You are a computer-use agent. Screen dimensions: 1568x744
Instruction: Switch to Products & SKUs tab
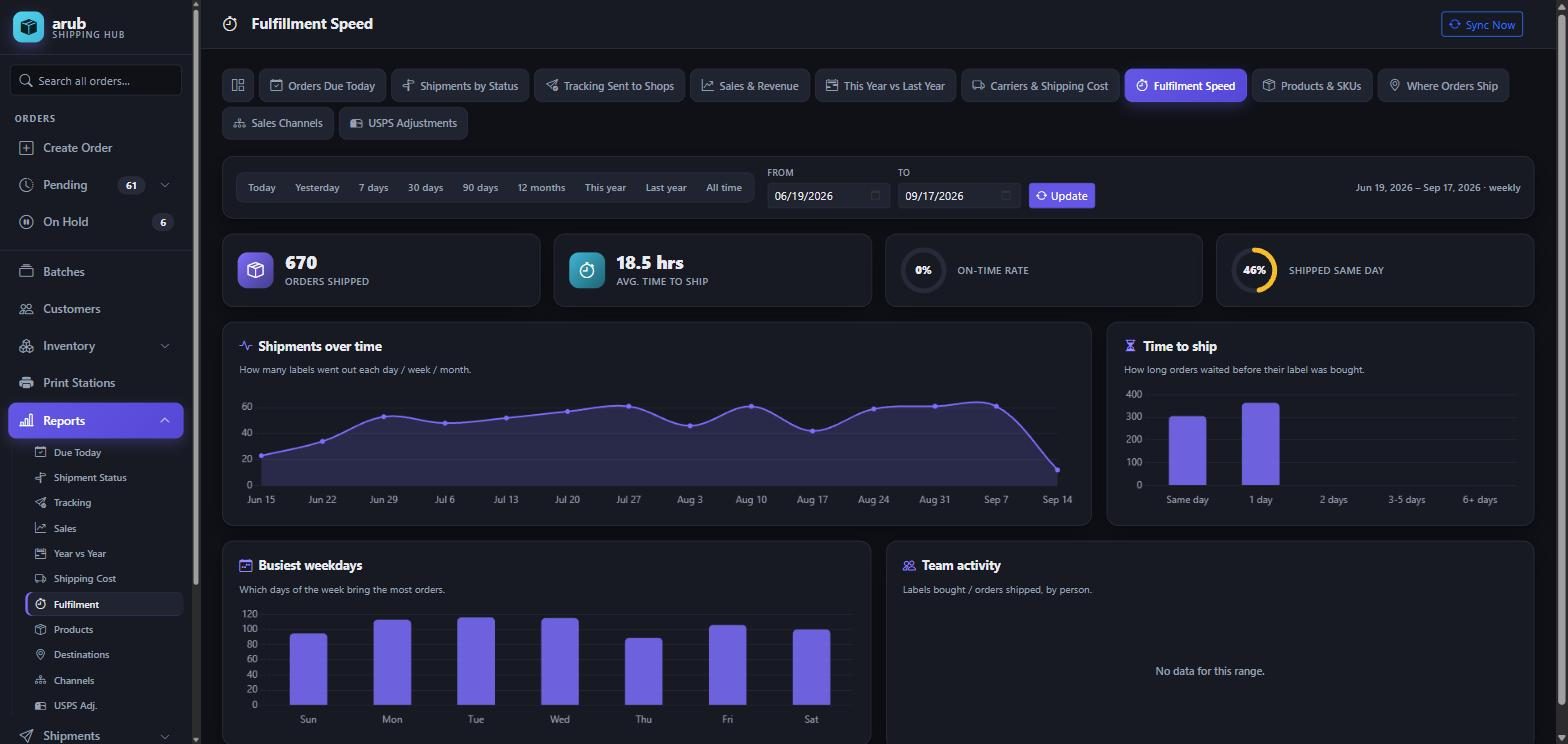1312,86
